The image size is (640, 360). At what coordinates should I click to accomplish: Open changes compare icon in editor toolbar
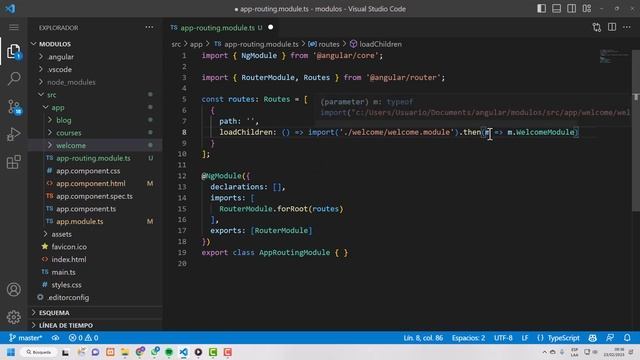click(597, 27)
